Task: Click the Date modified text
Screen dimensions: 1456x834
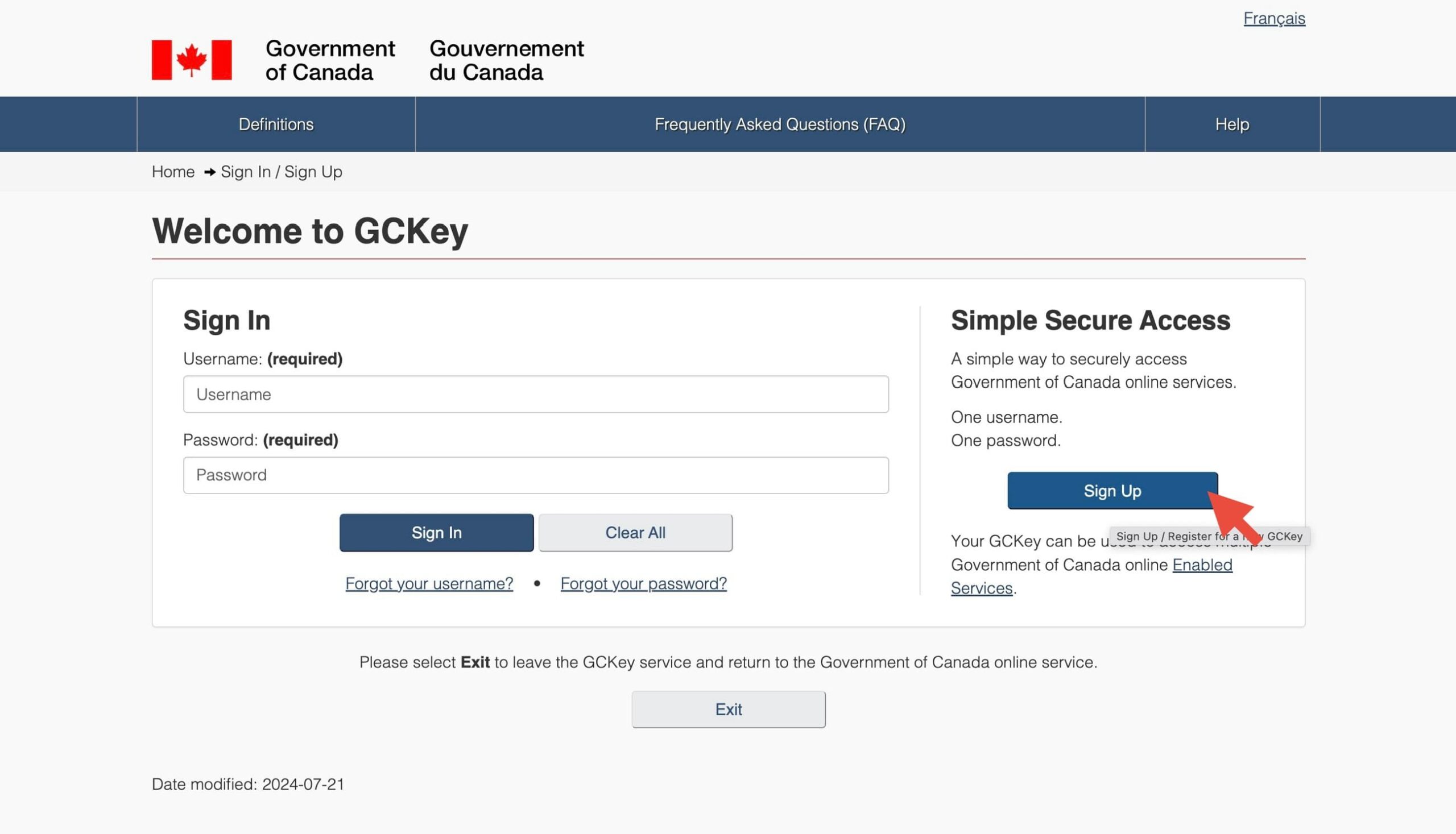Action: tap(247, 784)
